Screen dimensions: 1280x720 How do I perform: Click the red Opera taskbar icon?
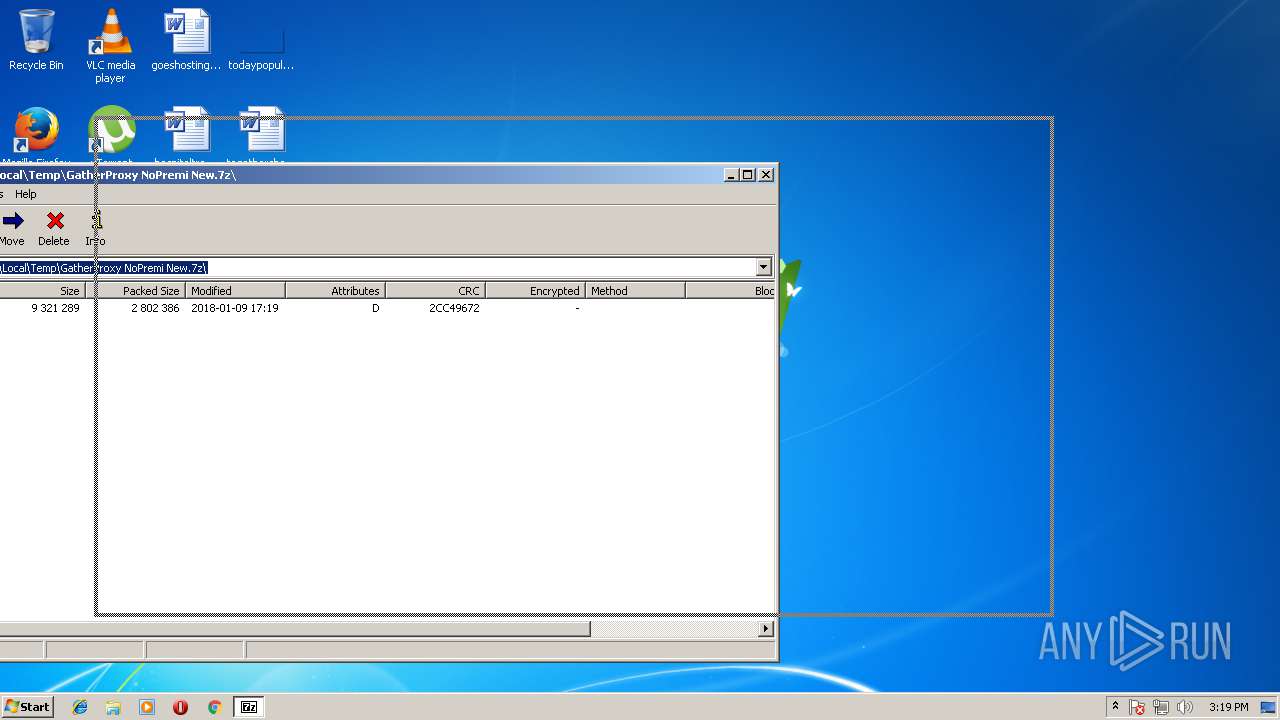click(180, 707)
